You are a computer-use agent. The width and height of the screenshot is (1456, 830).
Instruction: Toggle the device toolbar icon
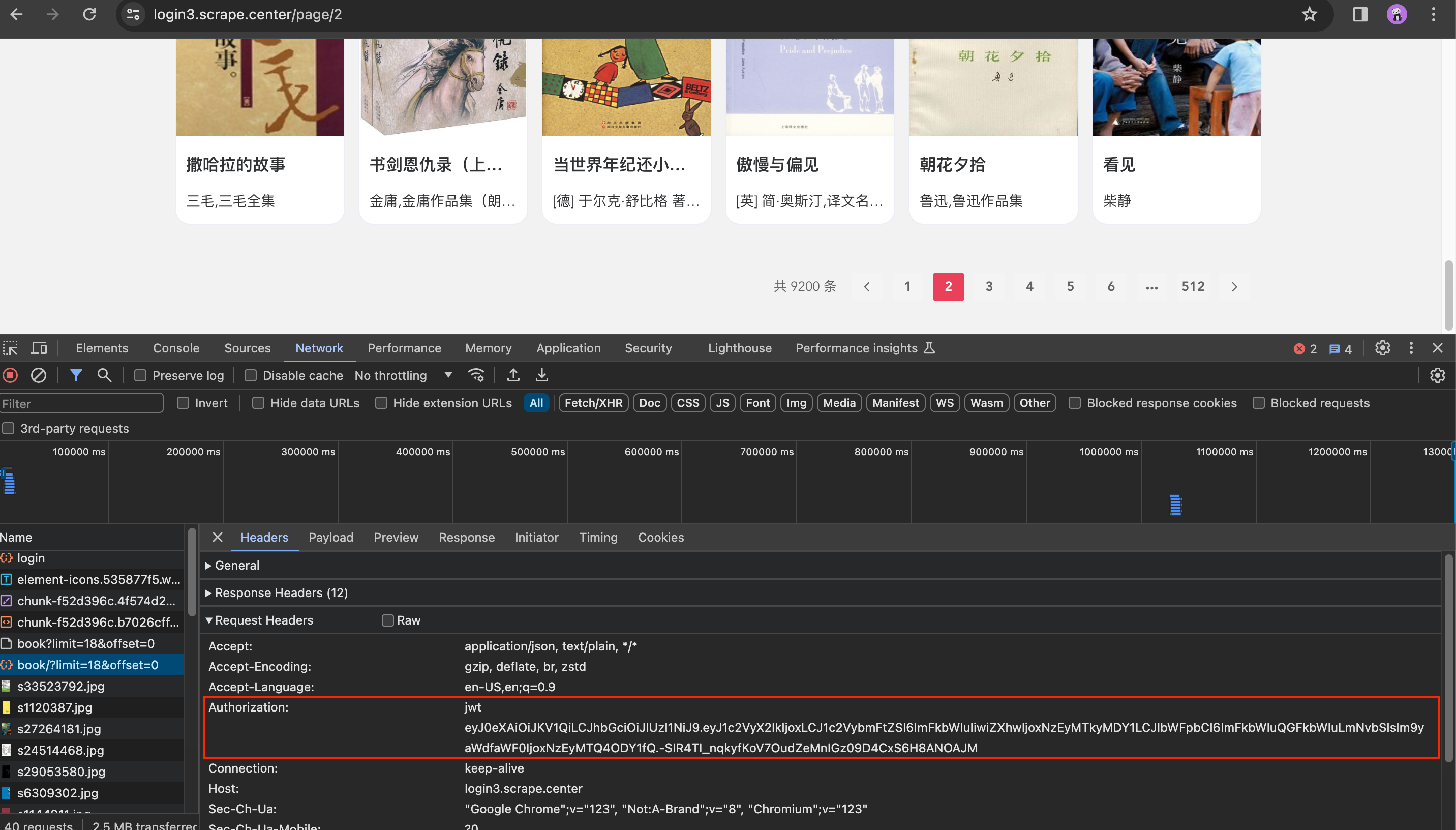39,348
